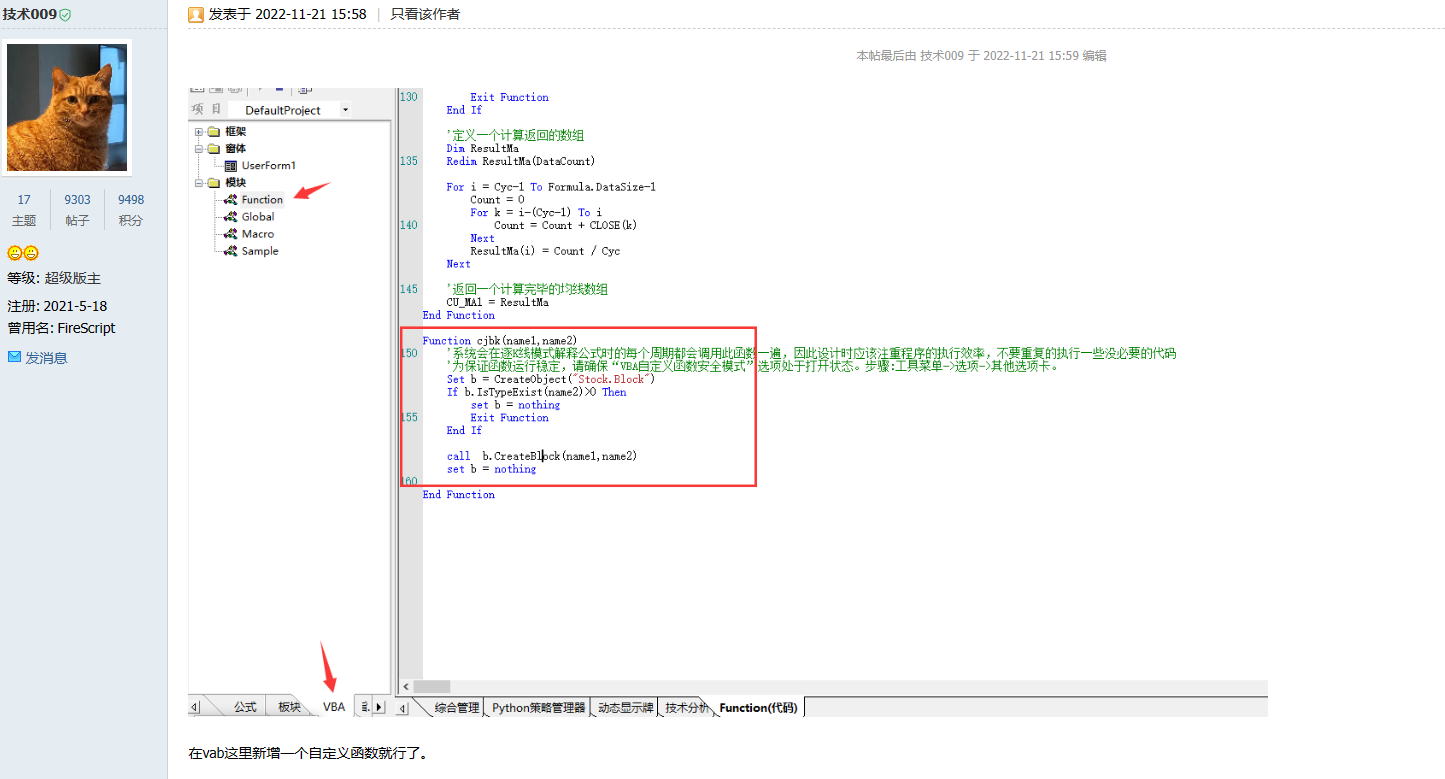Open the Sample module
This screenshot has width=1445, height=779.
coord(260,251)
